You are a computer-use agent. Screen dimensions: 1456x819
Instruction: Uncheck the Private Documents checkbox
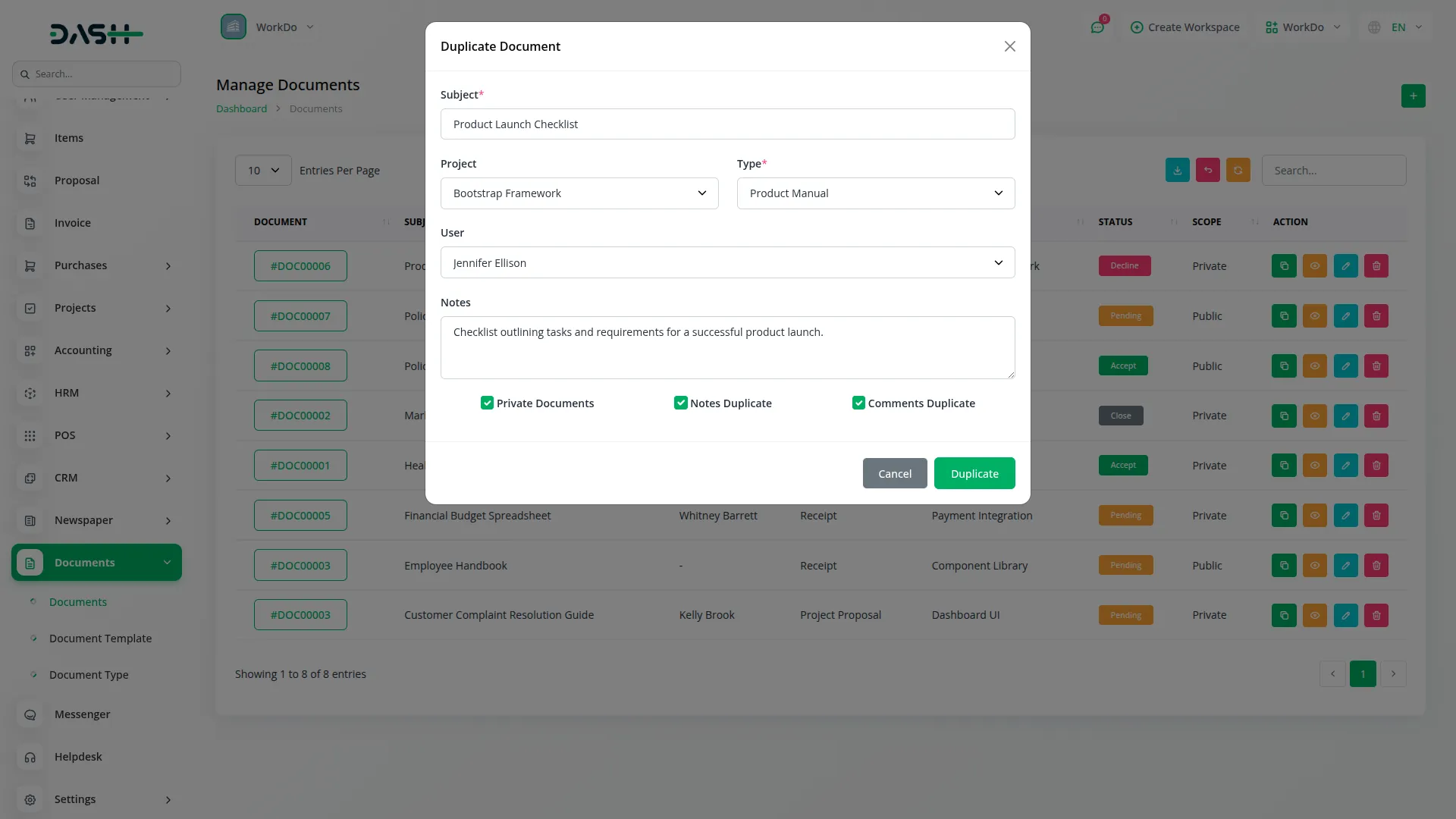[487, 403]
